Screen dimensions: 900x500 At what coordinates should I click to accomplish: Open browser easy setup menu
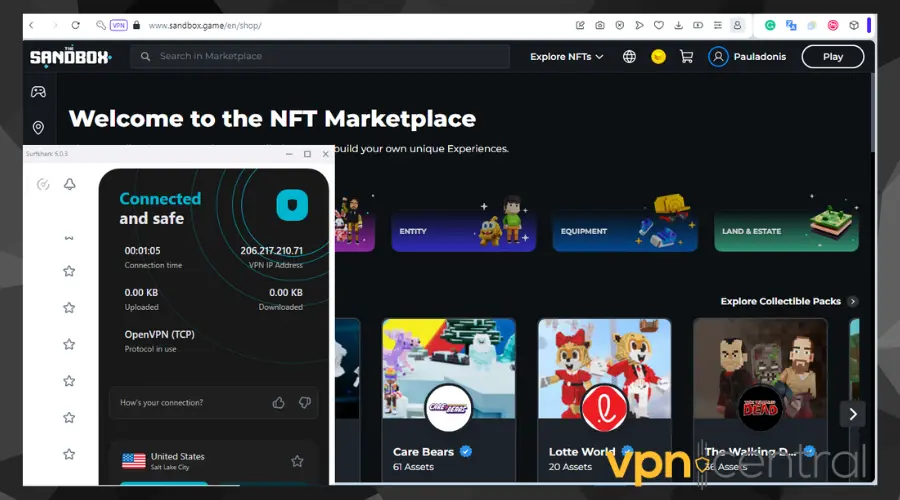(x=717, y=25)
